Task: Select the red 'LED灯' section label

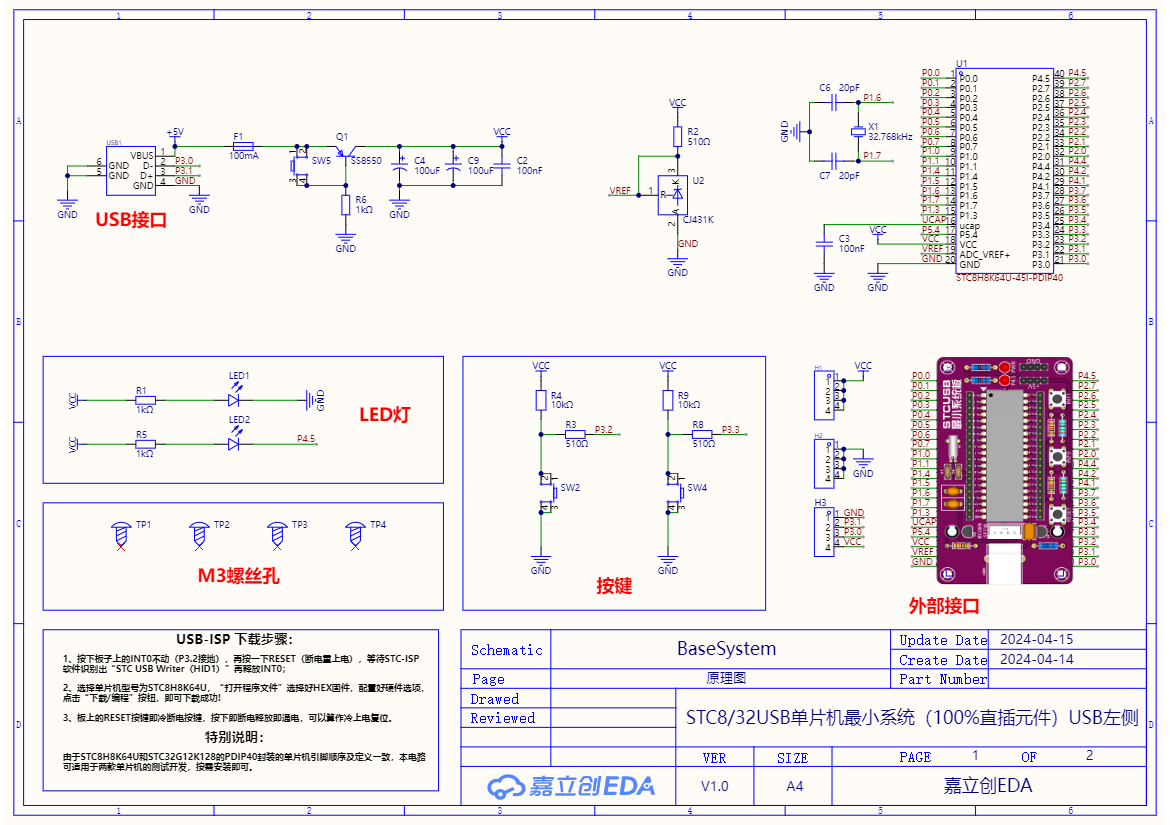Action: pyautogui.click(x=385, y=415)
